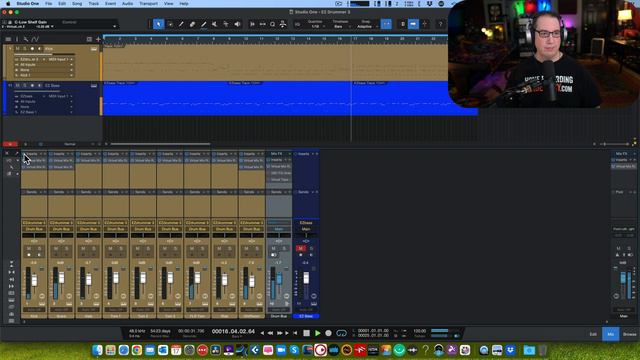Open Finder from the Dock
This screenshot has width=640, height=360.
97,350
